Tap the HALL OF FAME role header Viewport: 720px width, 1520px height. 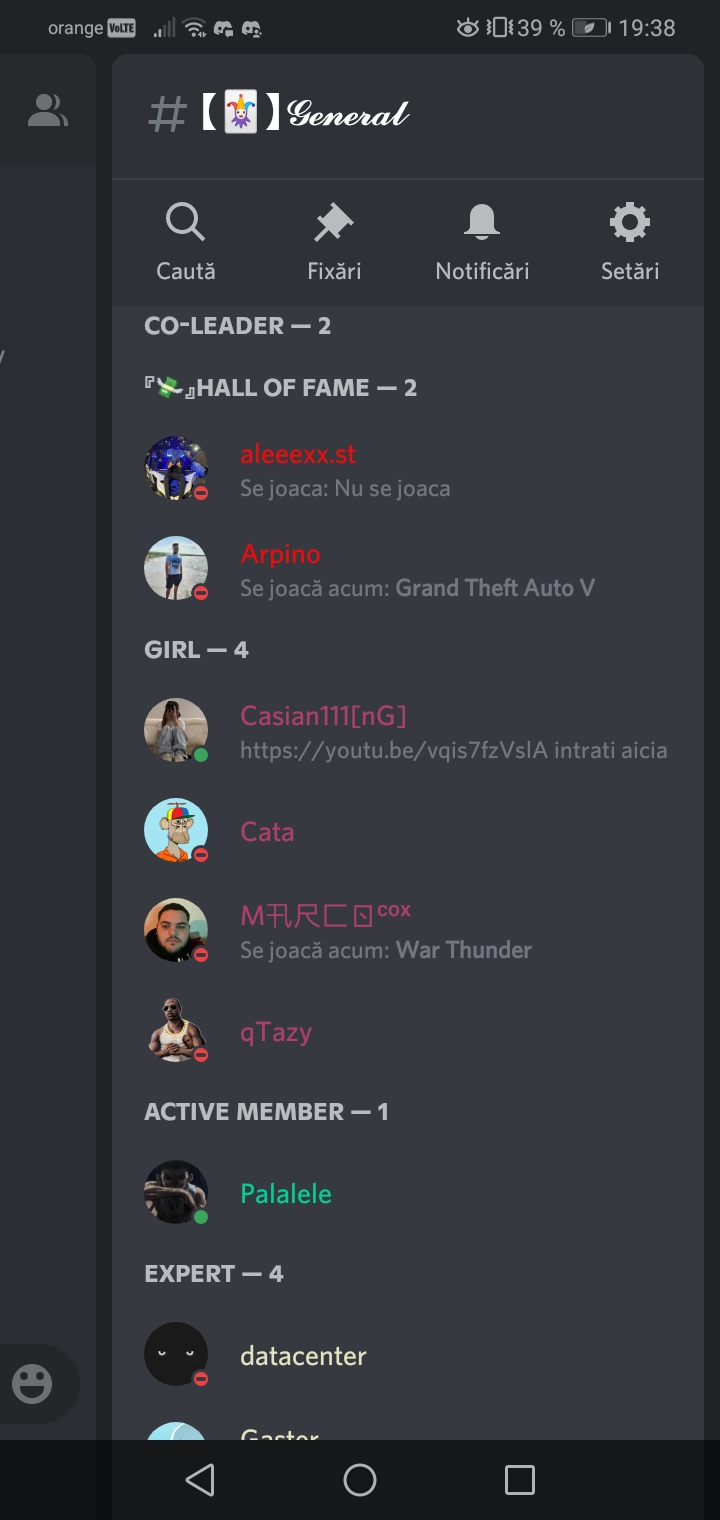[x=281, y=387]
